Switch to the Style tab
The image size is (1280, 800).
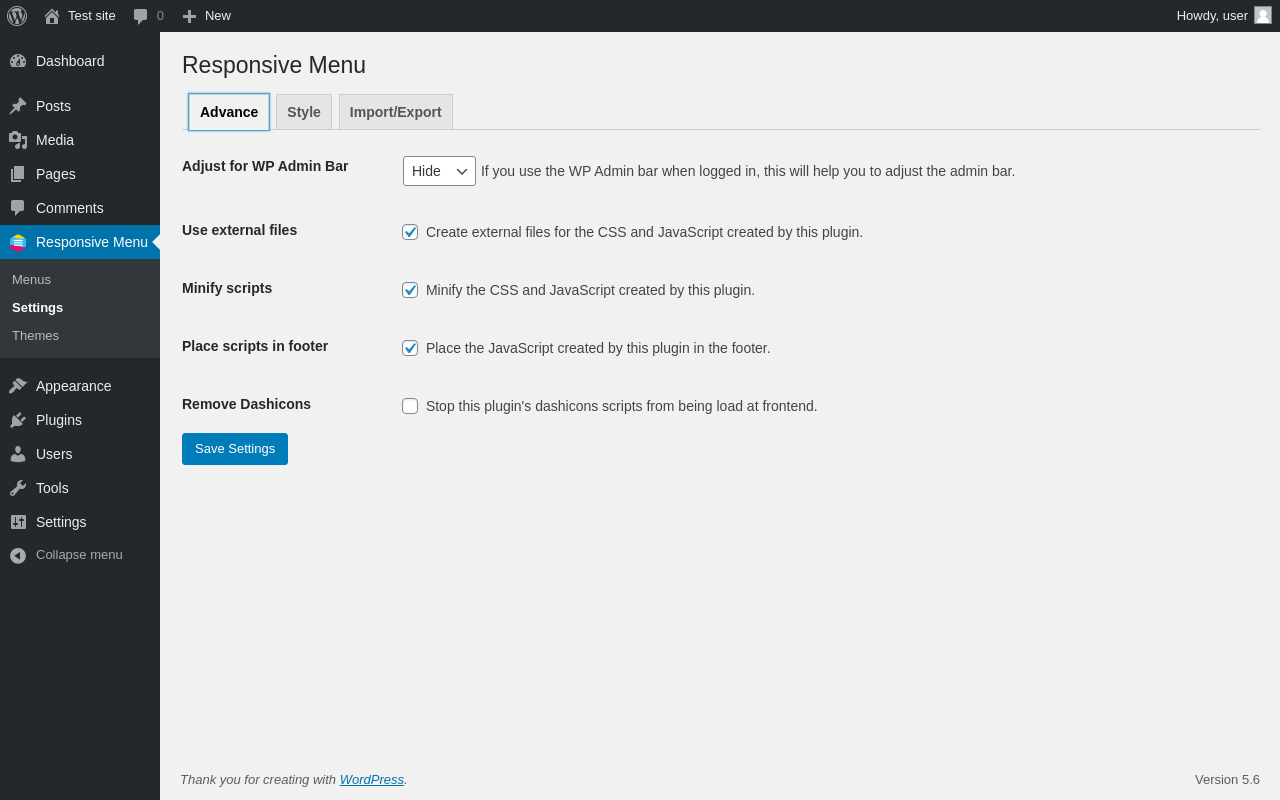click(304, 112)
